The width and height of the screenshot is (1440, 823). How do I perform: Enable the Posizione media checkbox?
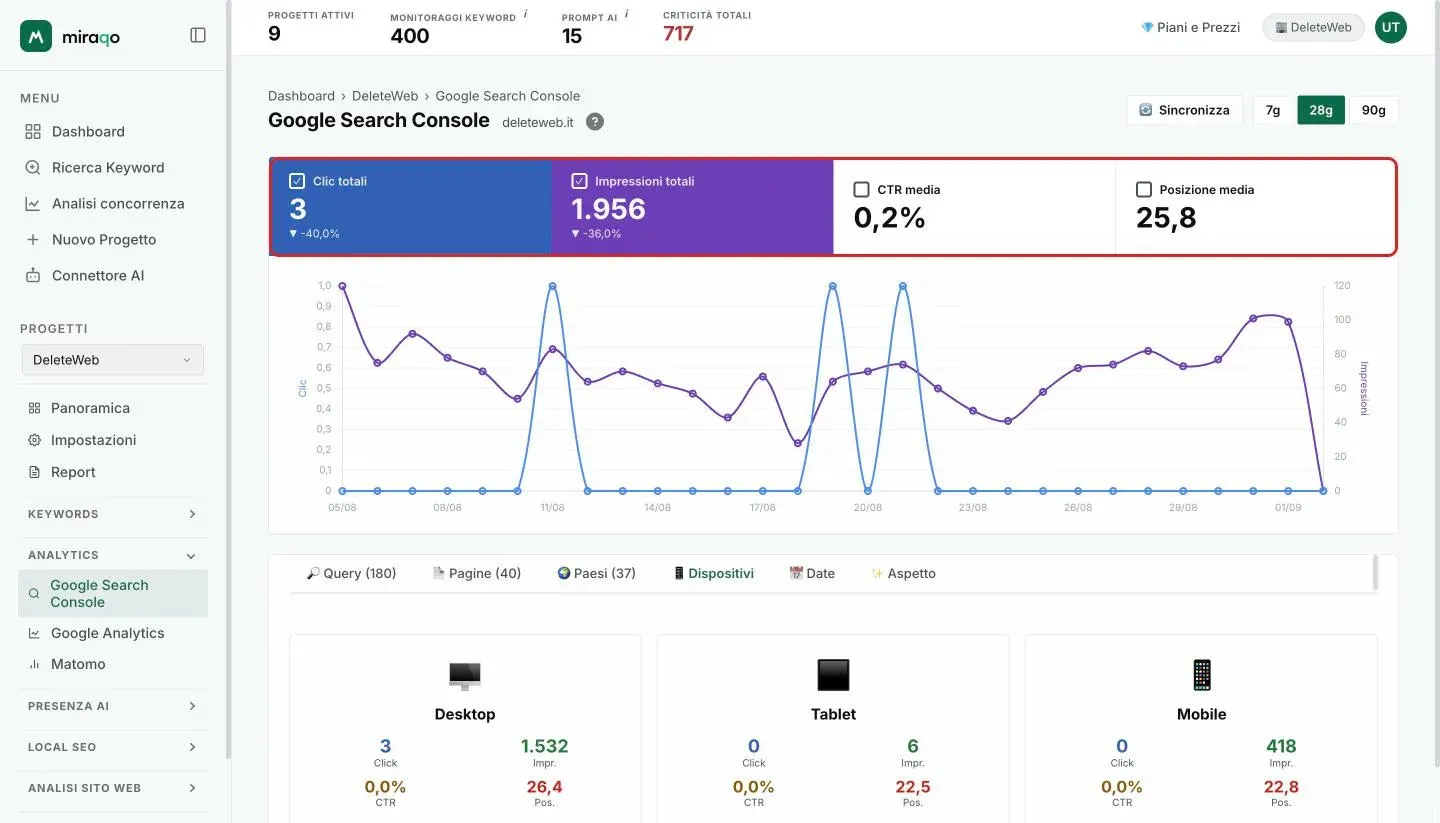point(1144,189)
